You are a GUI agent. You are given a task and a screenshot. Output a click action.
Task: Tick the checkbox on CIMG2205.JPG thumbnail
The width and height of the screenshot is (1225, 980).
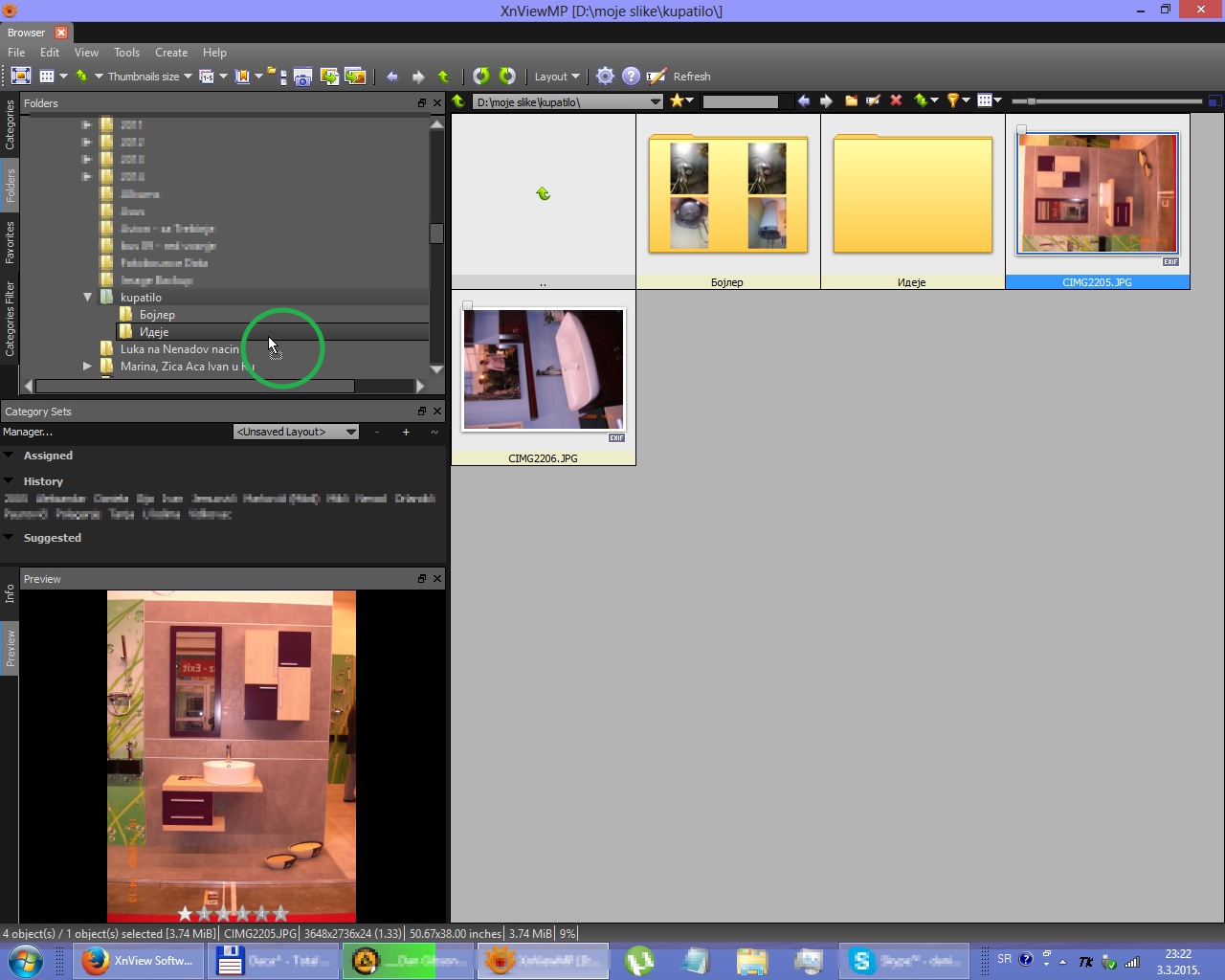(x=1022, y=129)
